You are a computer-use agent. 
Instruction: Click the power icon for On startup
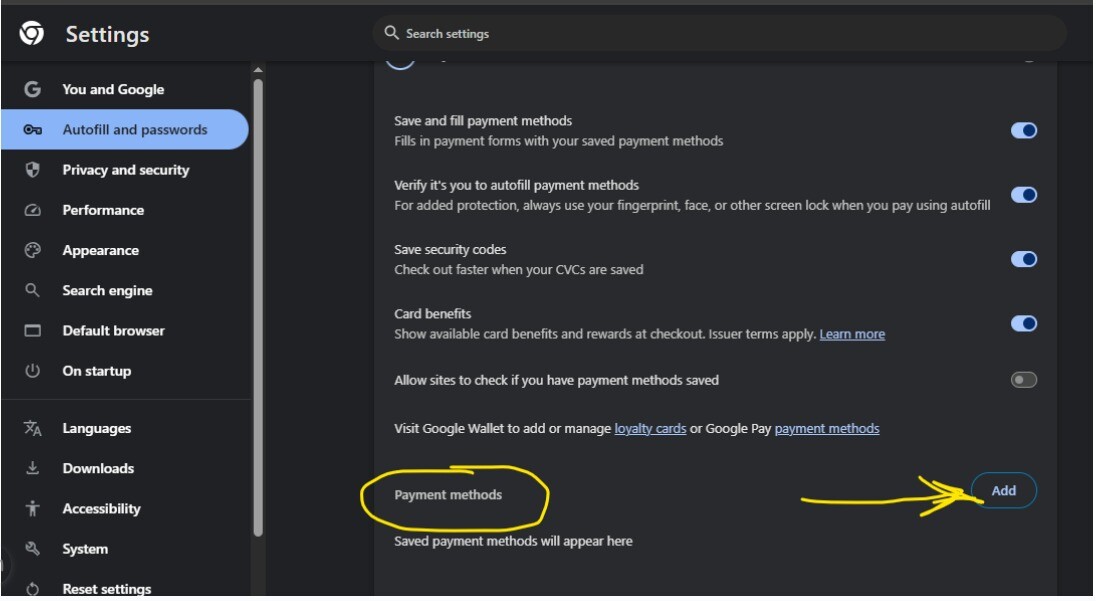point(32,371)
